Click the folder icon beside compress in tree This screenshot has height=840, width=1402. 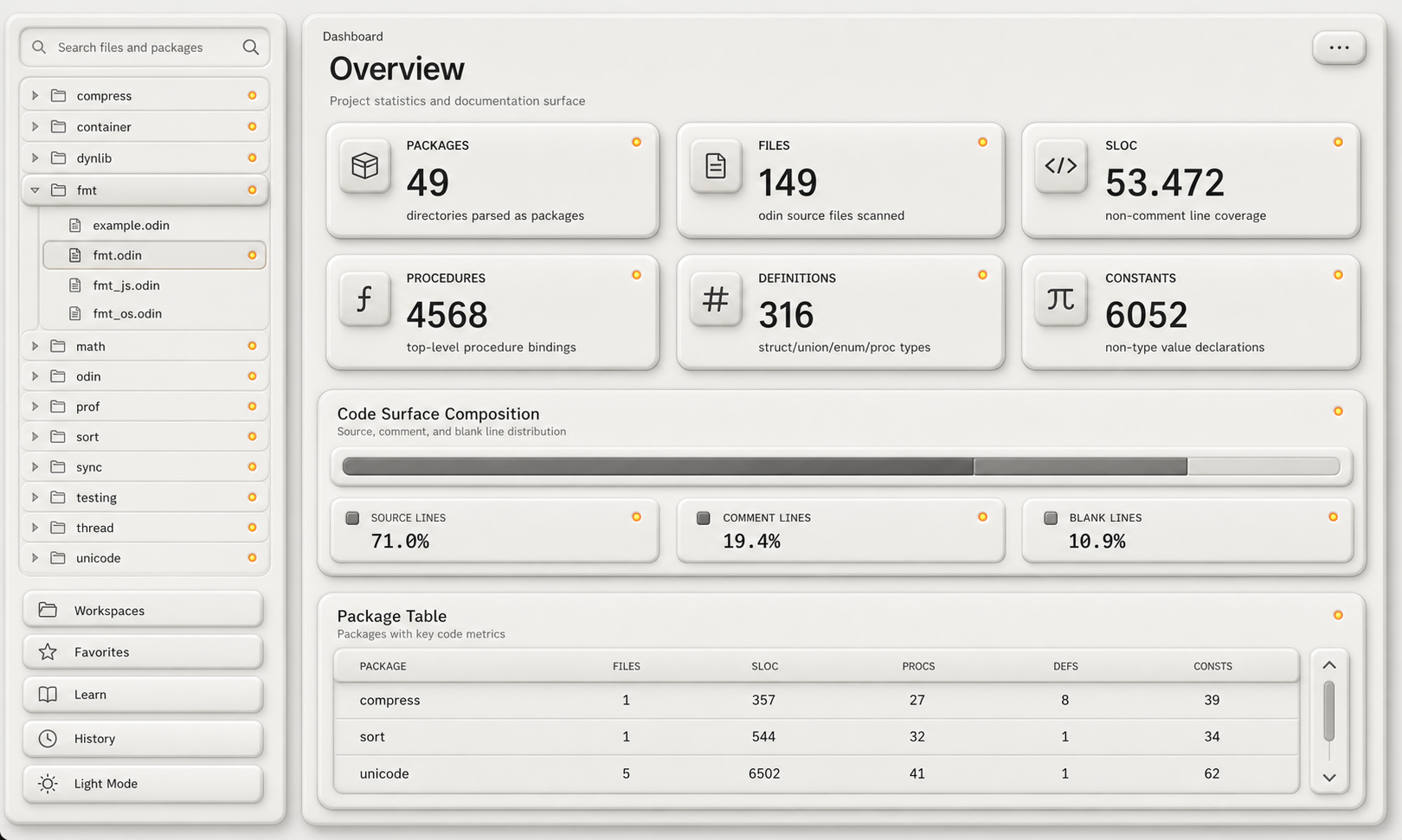click(x=59, y=95)
